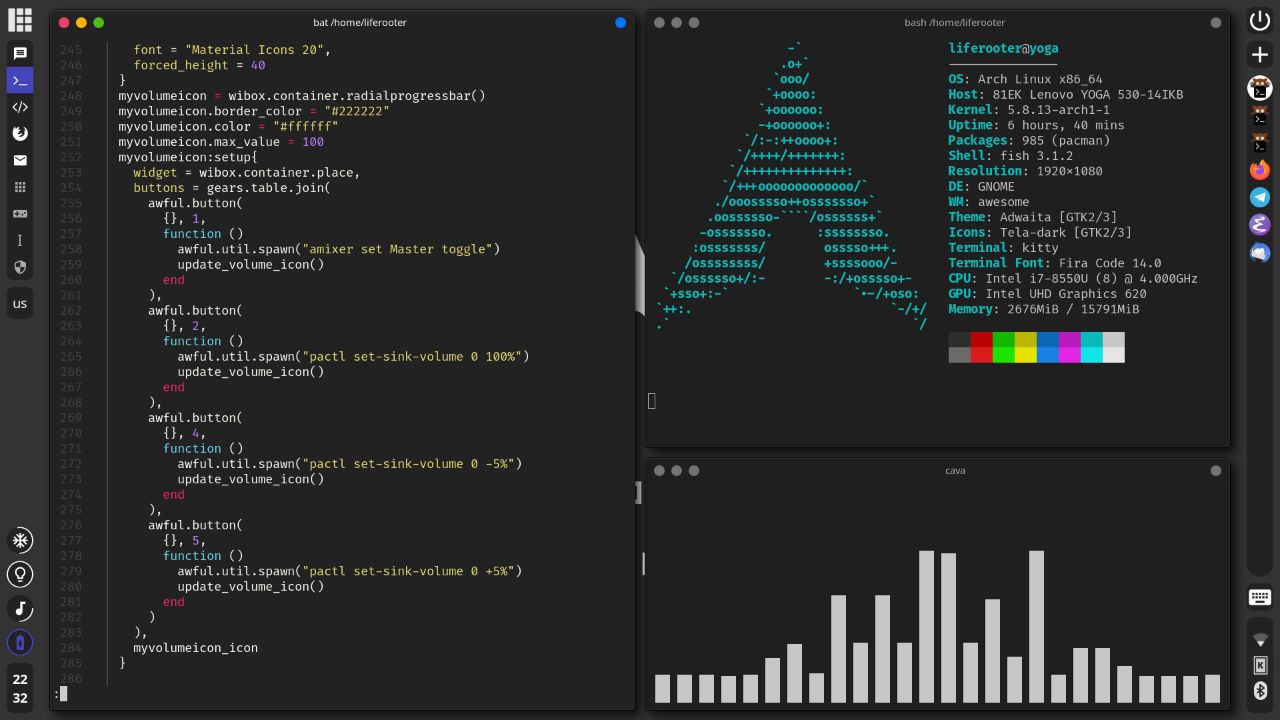Click the bash prompt cursor under neofetch

(652, 401)
